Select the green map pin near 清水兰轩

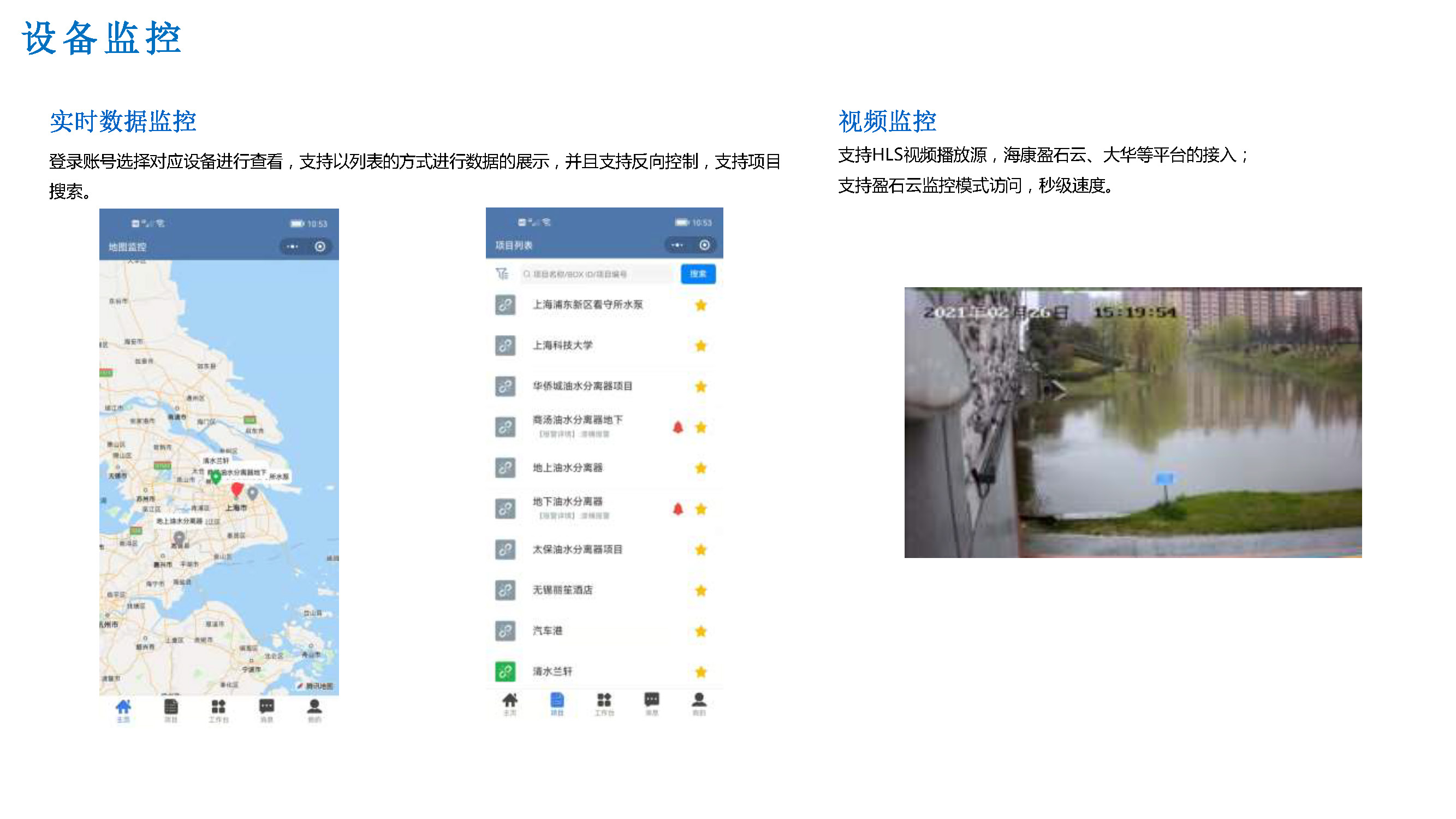[215, 478]
